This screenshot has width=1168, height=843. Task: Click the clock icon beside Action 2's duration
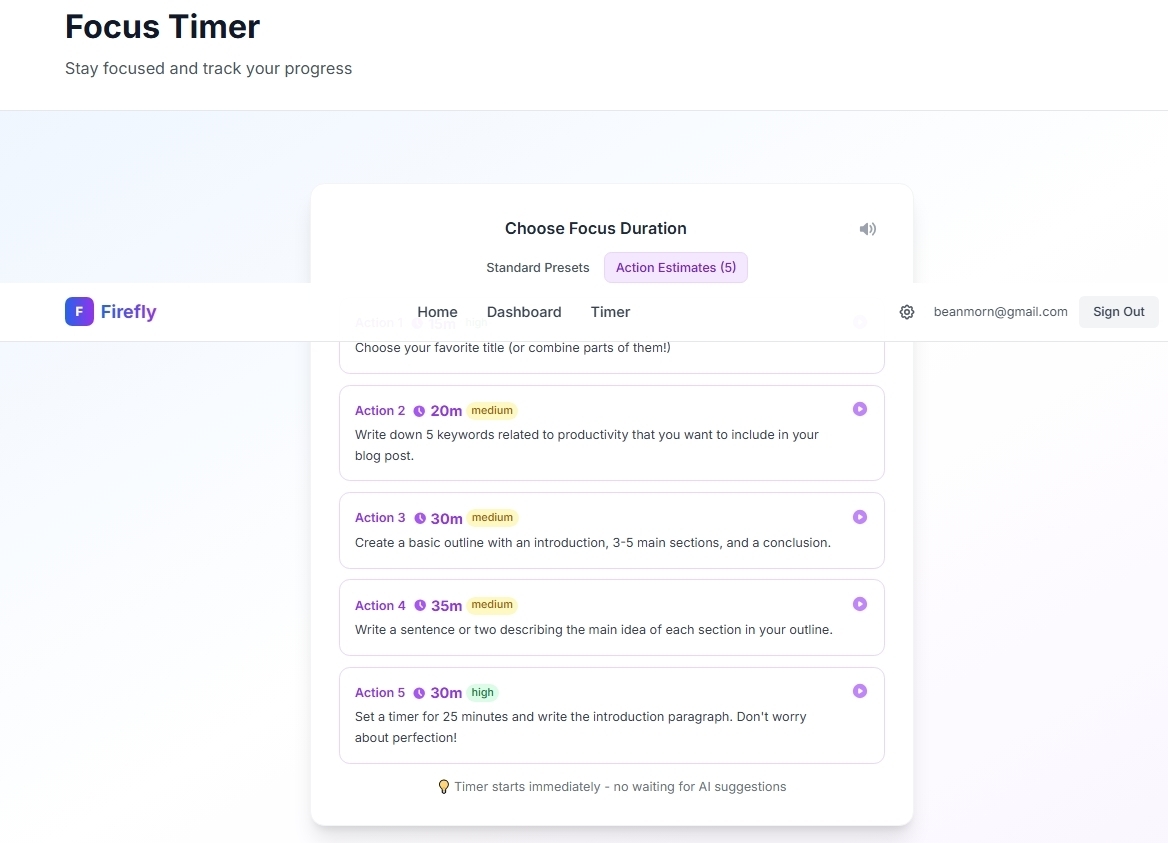coord(417,410)
